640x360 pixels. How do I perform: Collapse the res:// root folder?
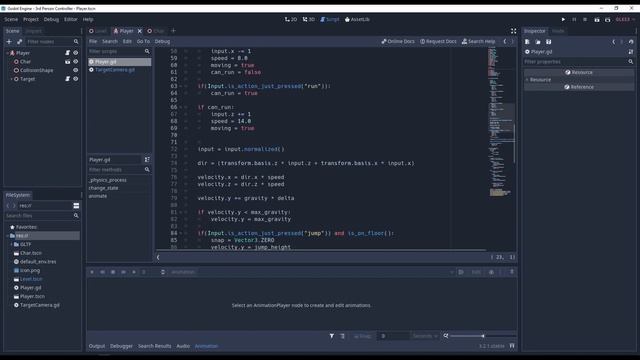[x=7, y=236]
